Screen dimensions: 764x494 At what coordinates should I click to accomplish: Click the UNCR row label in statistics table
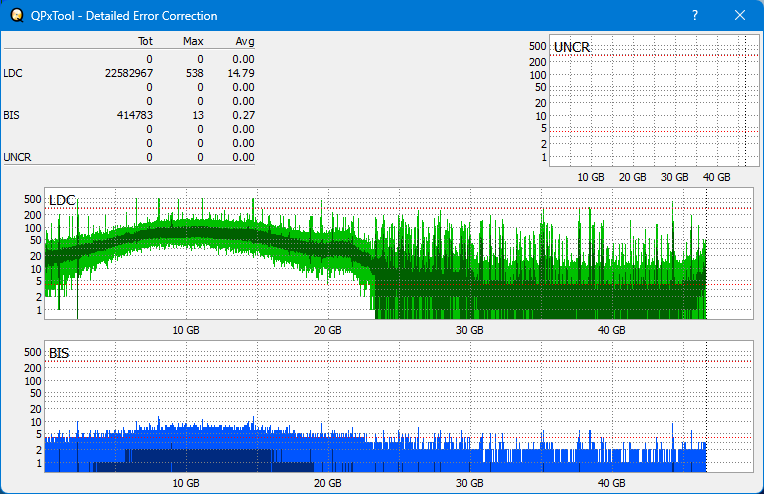(16, 157)
